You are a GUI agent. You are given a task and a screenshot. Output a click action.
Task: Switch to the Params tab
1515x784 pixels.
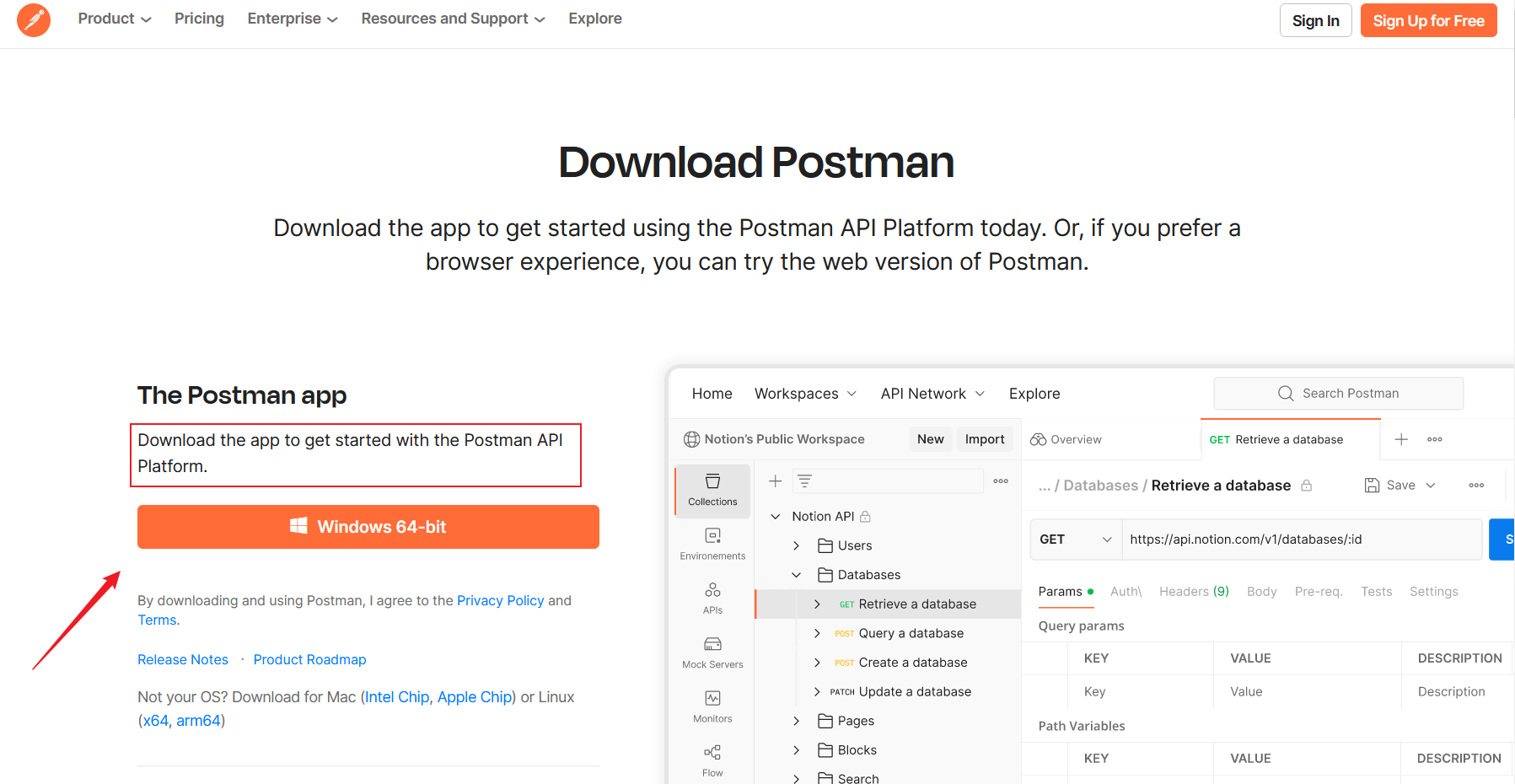(x=1066, y=592)
